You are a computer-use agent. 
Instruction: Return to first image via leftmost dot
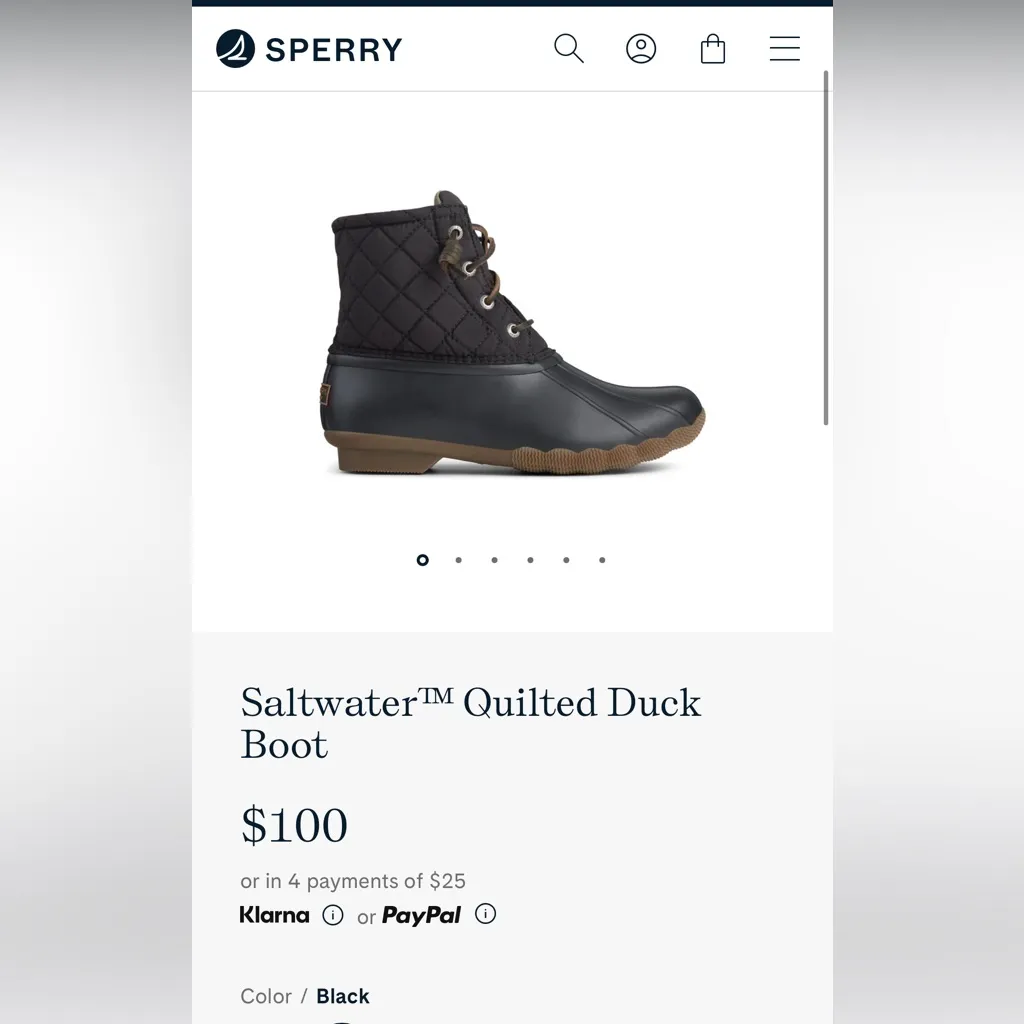coord(423,560)
